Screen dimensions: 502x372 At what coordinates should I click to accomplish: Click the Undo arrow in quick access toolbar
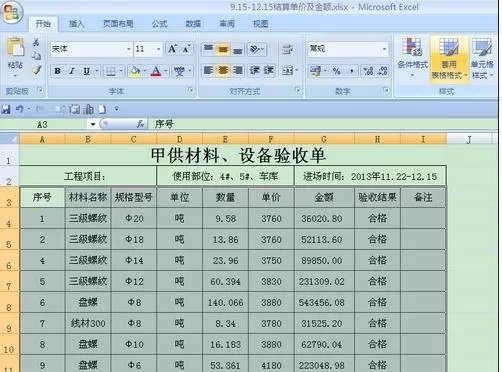[19, 109]
